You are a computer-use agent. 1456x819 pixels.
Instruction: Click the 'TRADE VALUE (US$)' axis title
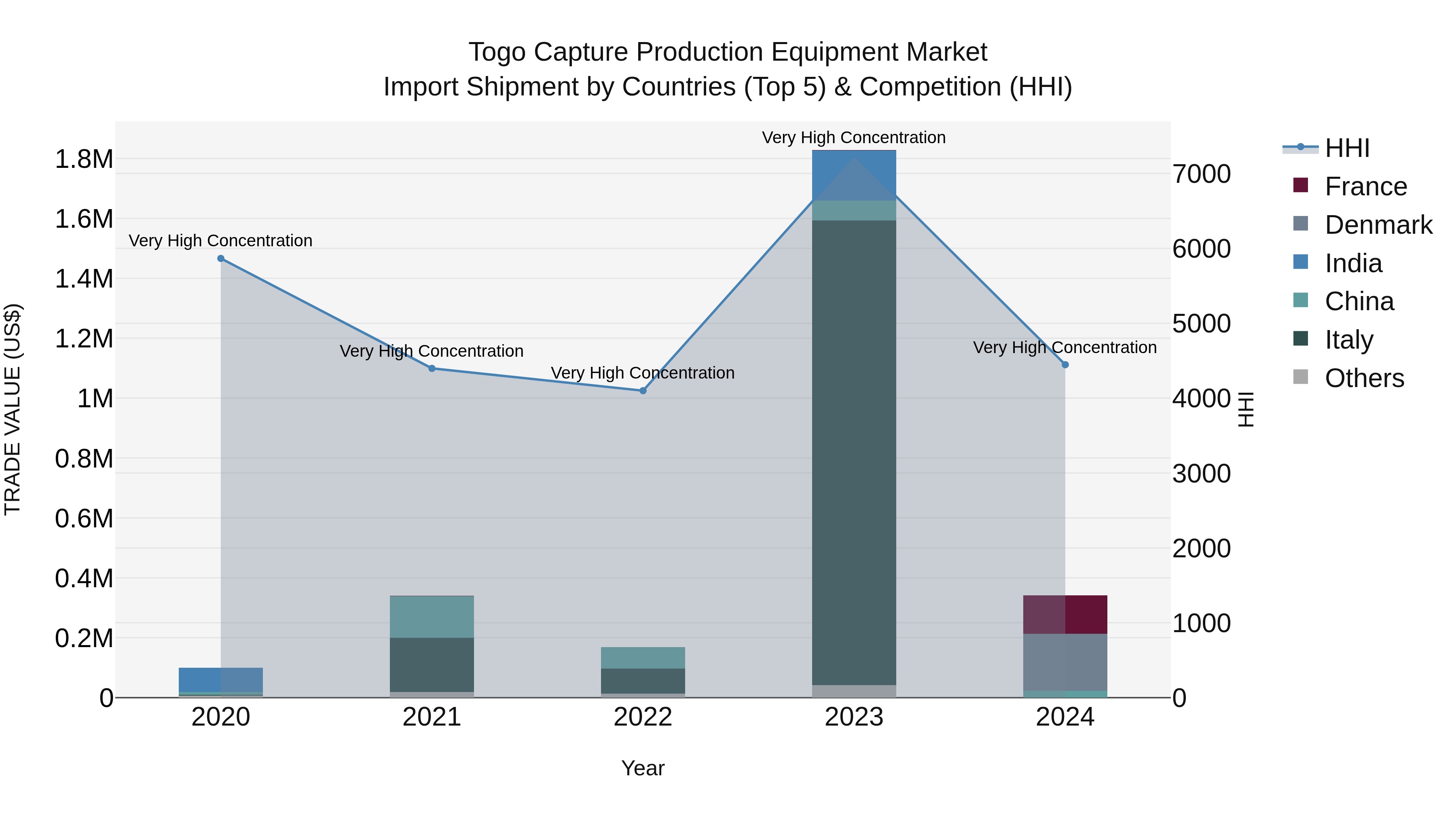tap(13, 410)
